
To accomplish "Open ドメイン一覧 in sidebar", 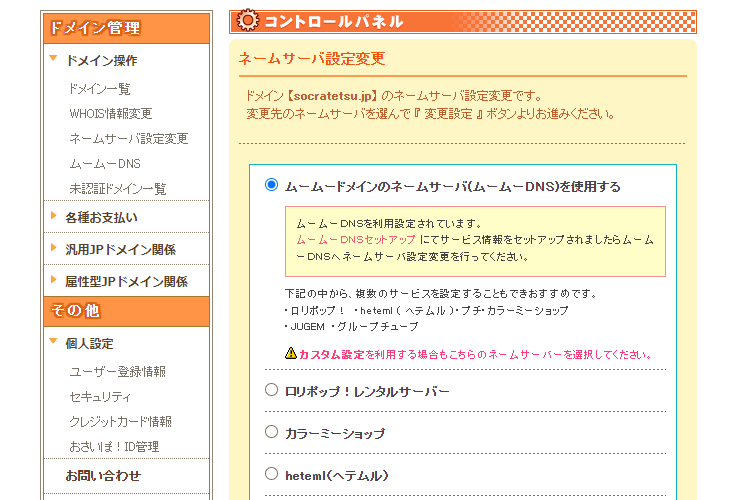I will tap(99, 89).
